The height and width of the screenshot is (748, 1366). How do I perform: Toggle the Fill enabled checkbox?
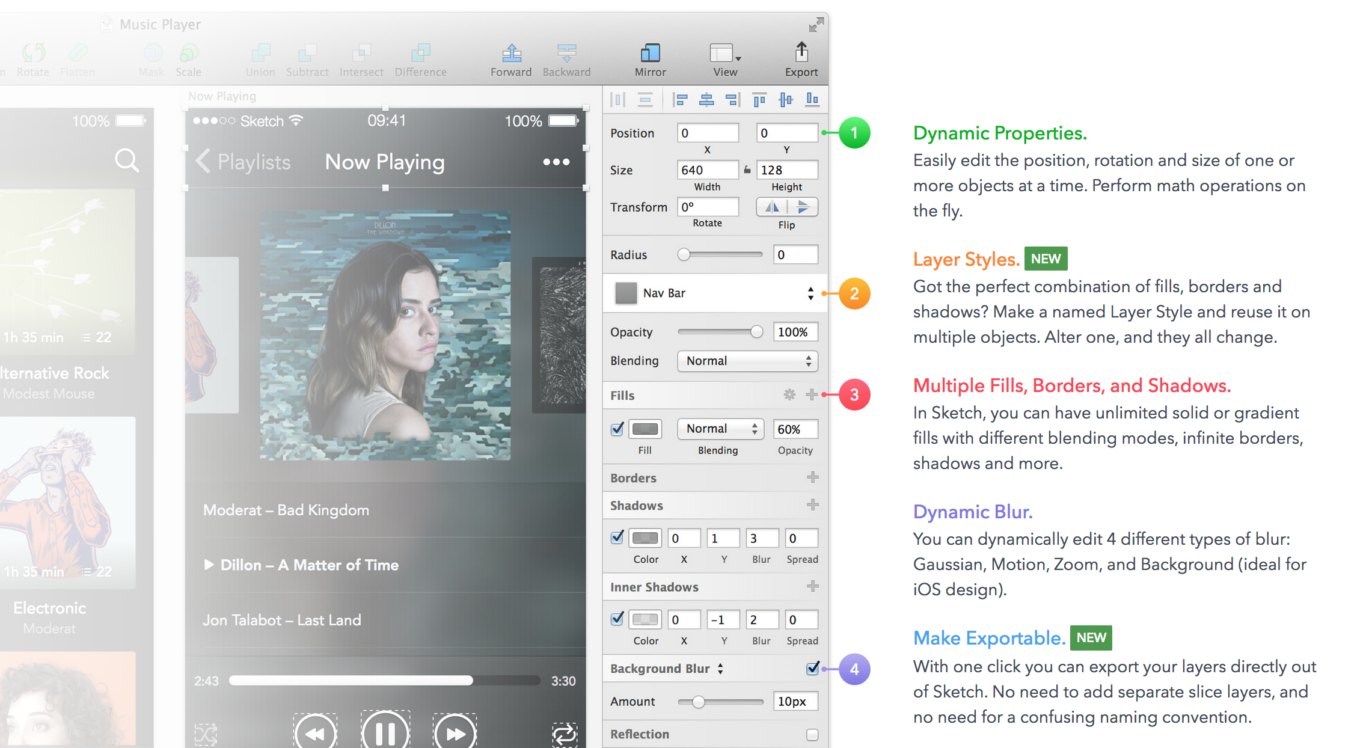617,429
